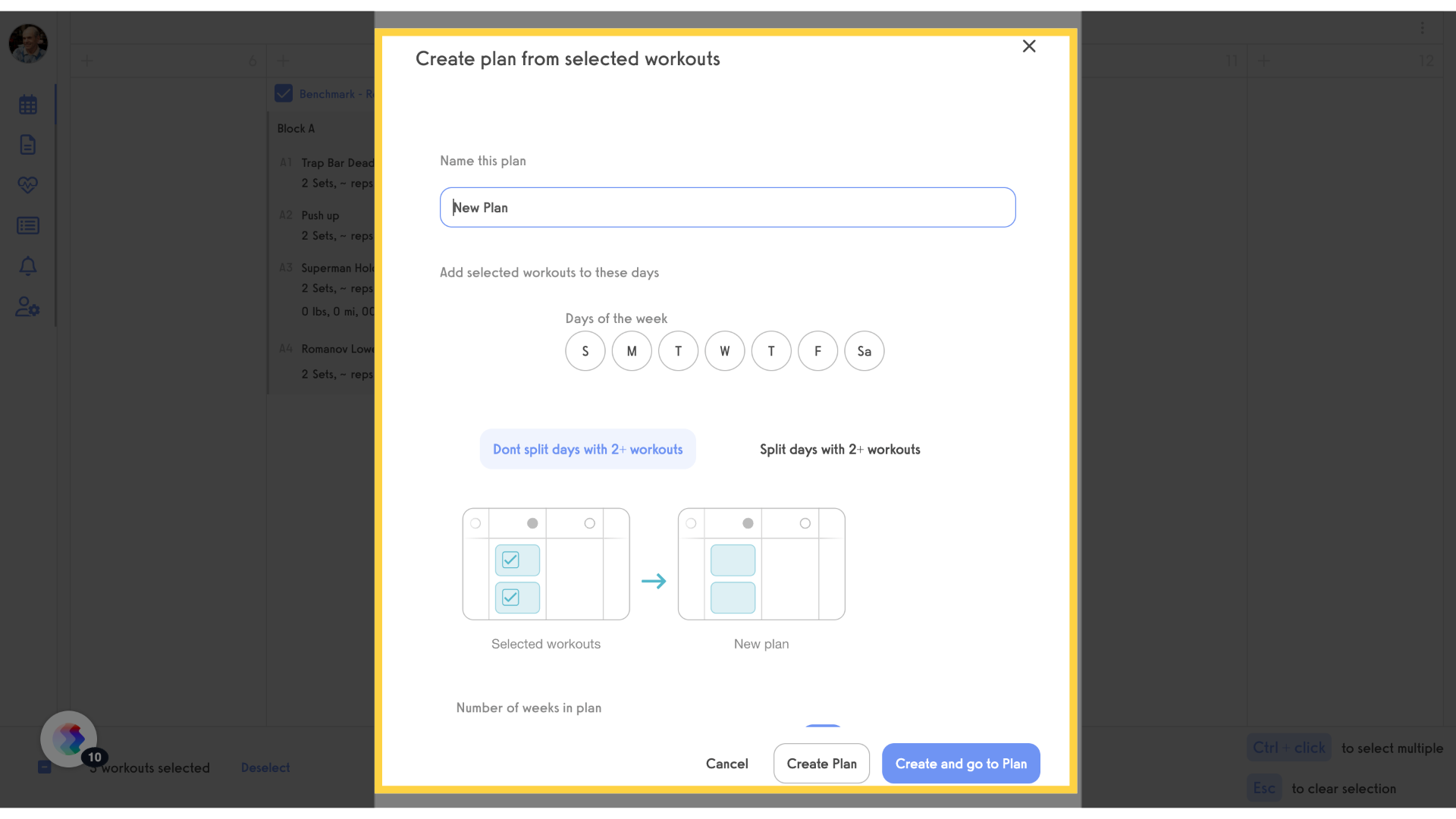Screen dimensions: 1456x819
Task: Click the profile avatar photo
Action: 28,43
